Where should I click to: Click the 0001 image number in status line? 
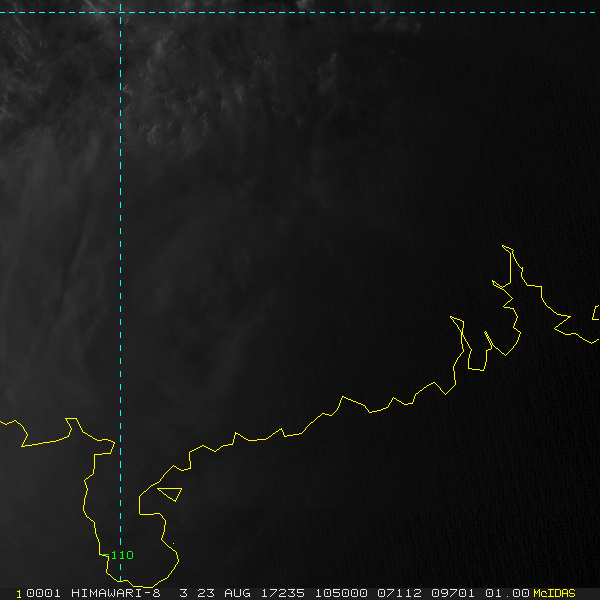[x=43, y=593]
